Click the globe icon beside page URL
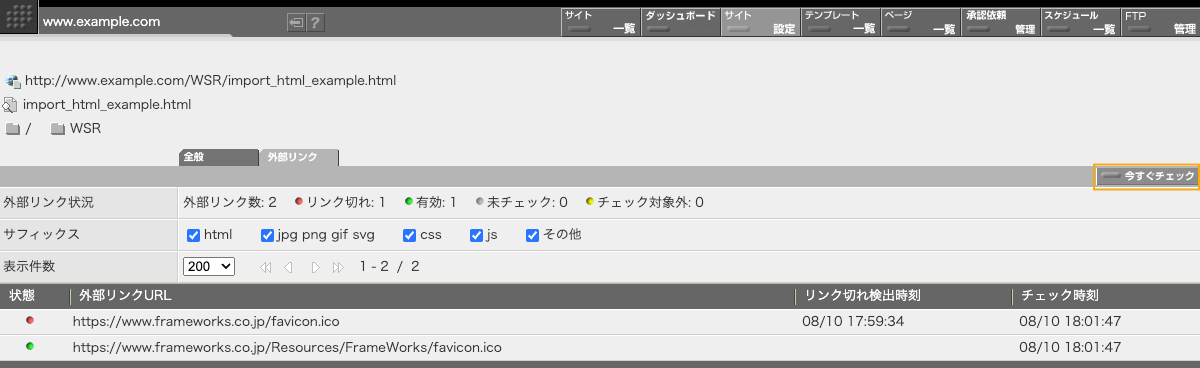Screen dimensions: 1200x368 13,81
